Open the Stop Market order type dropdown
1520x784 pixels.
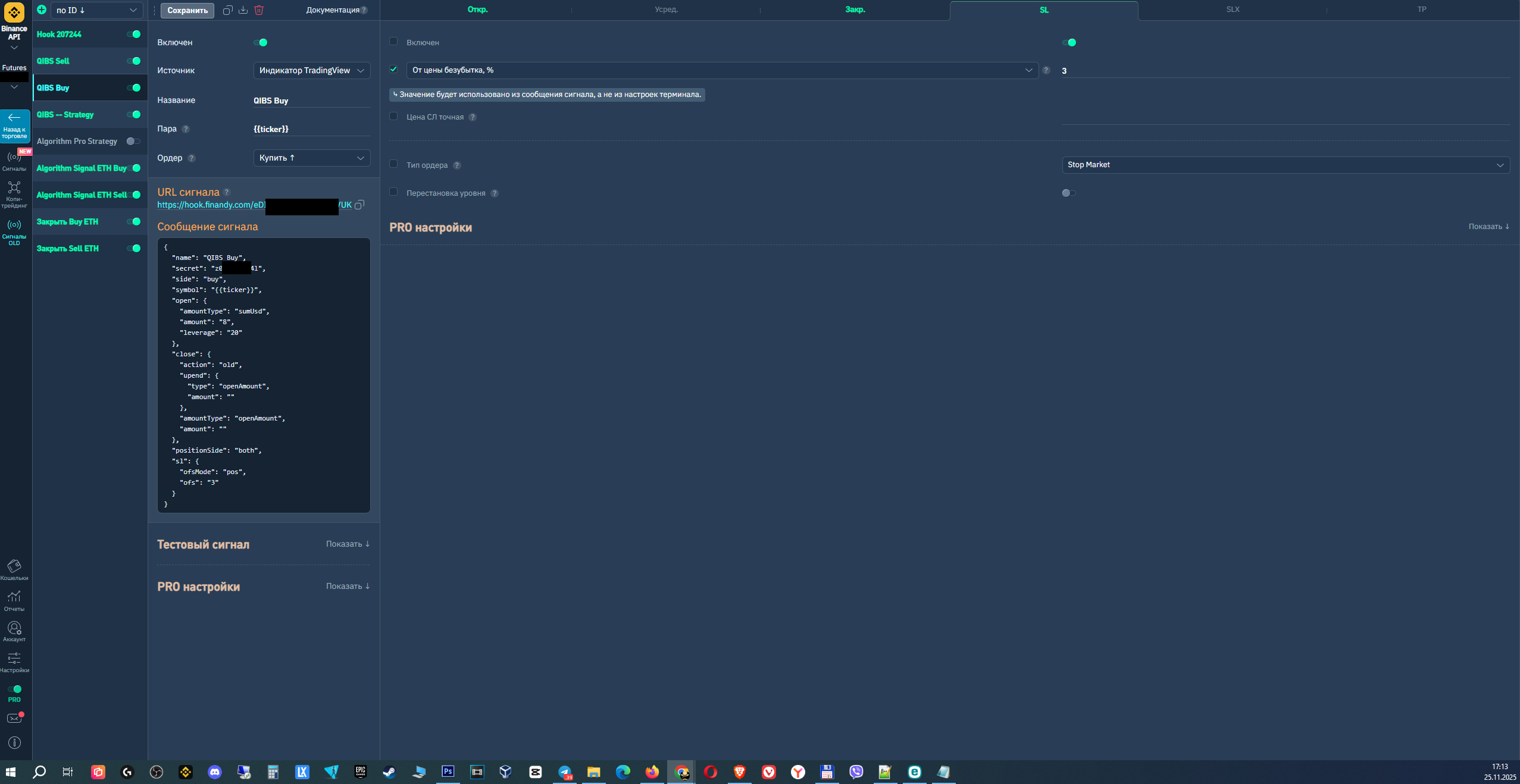(1286, 165)
